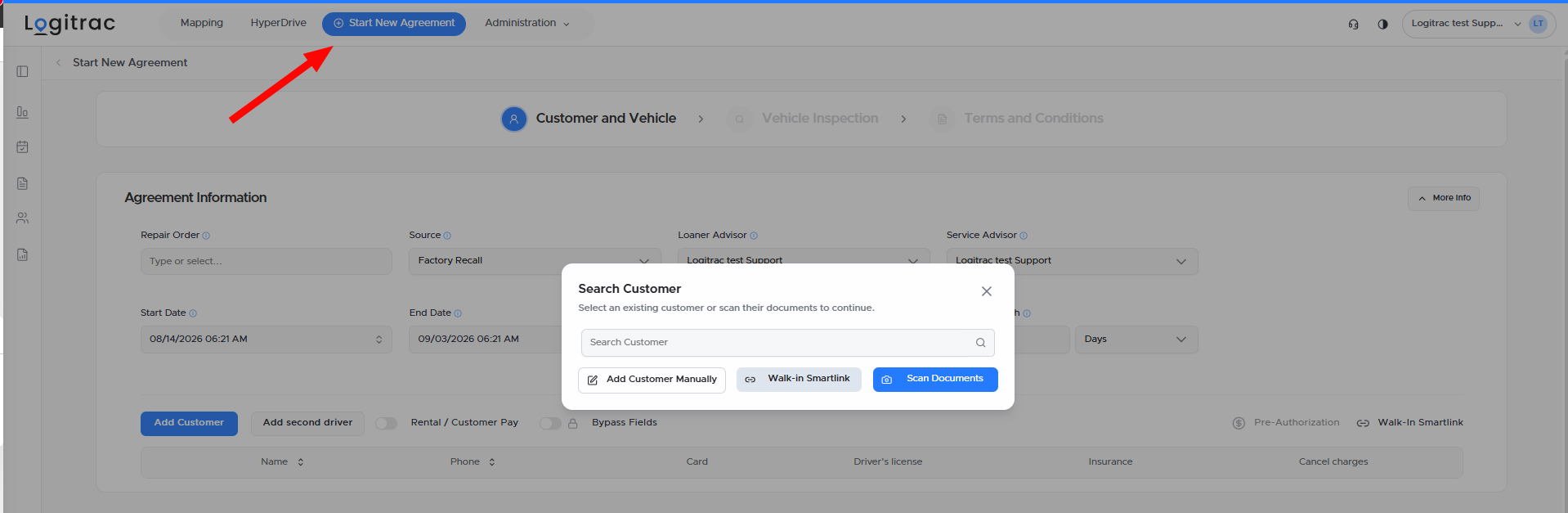Click the lock icon before Bypass Fields
Image resolution: width=1568 pixels, height=513 pixels.
pyautogui.click(x=573, y=423)
